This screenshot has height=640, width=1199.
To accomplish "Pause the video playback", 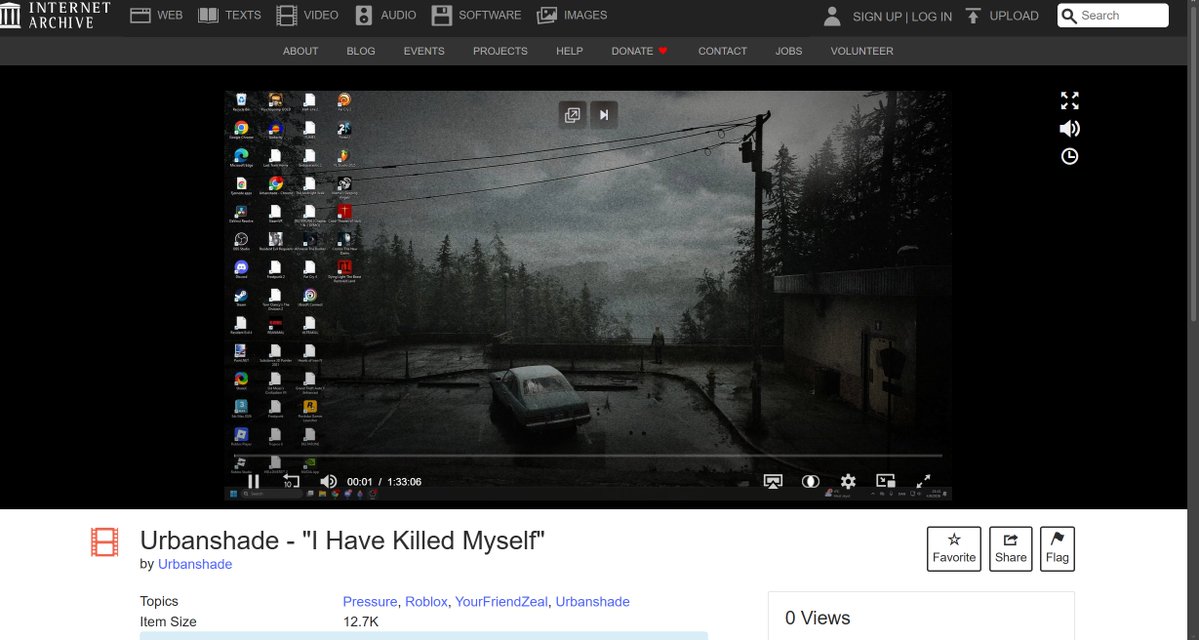I will 254,481.
